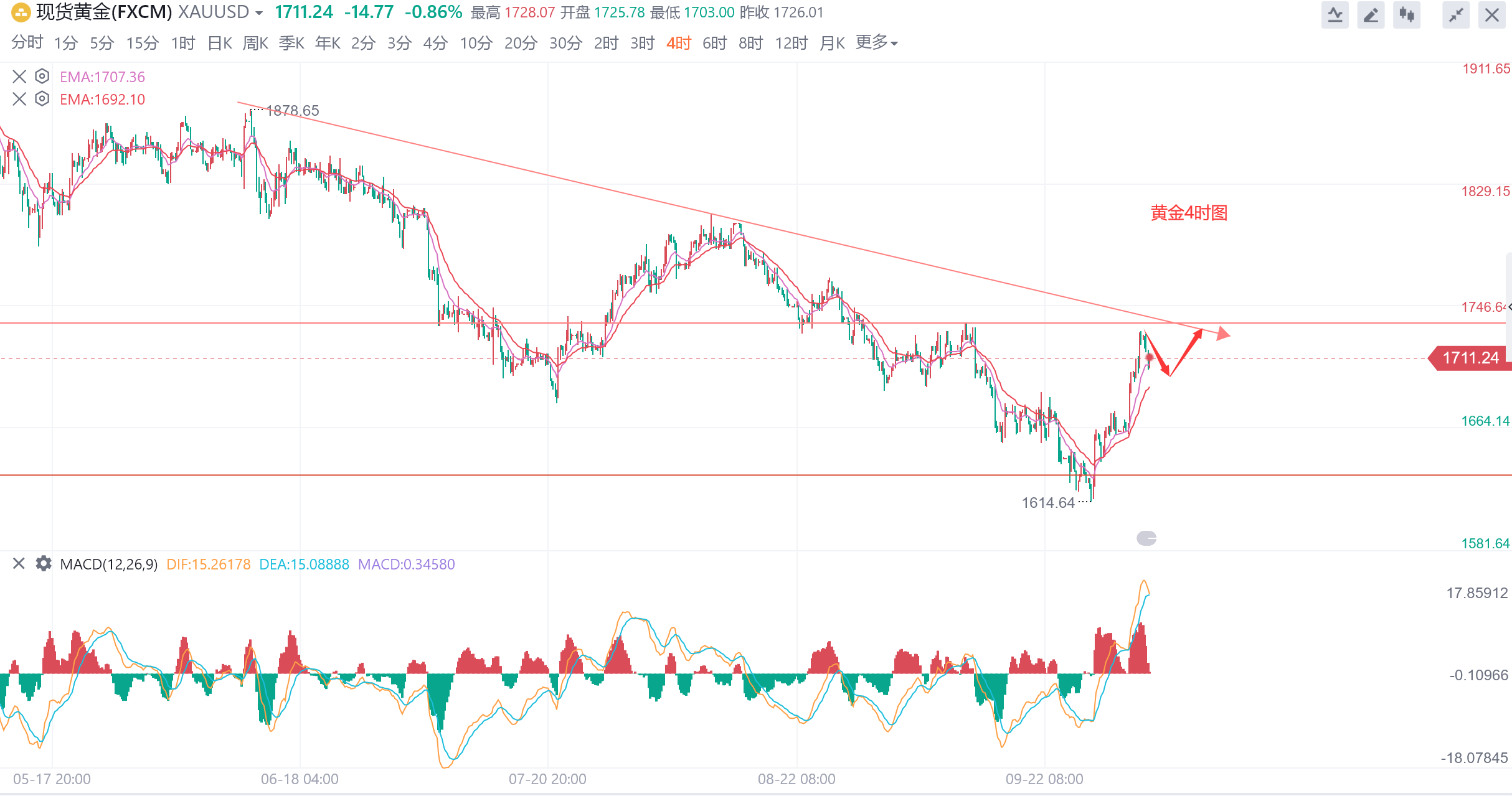Screen dimensions: 1512x796
Task: Open settings for EMA 1707.36 indicator
Action: point(42,77)
